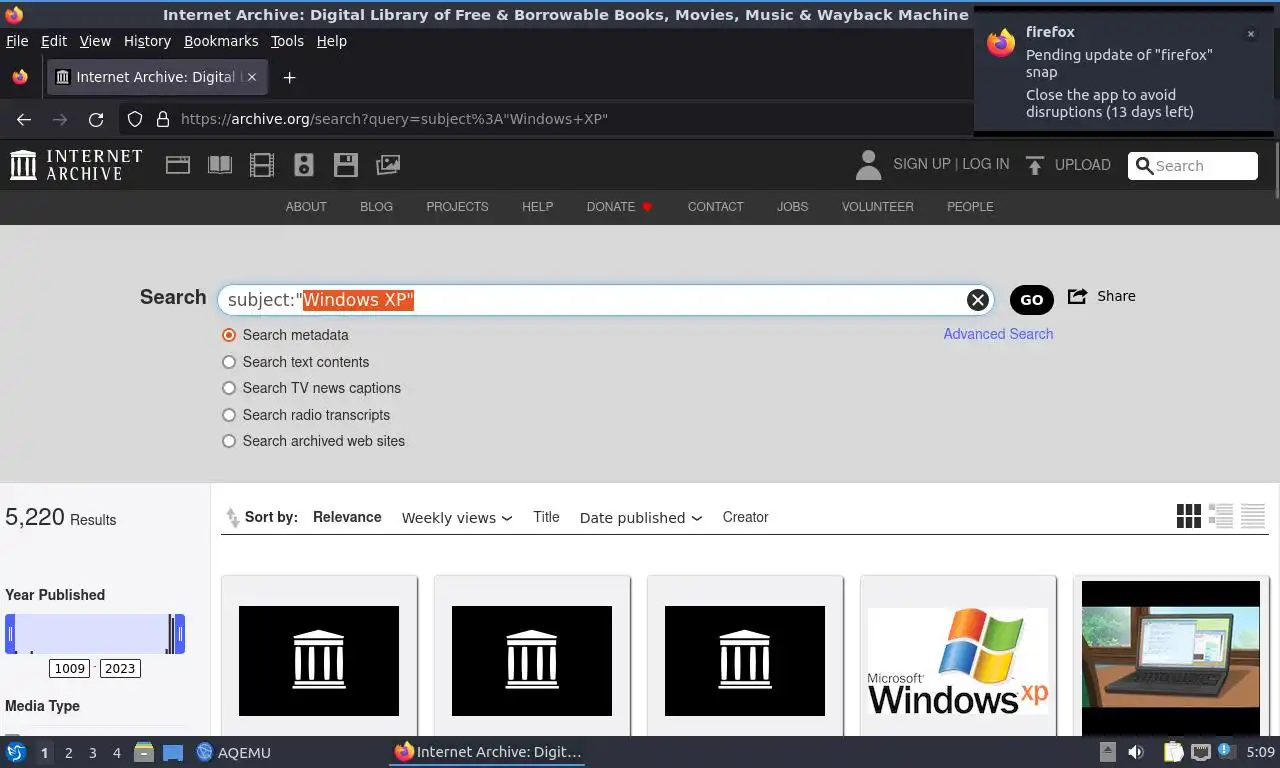Open the laptop screenshot result thumbnail
This screenshot has height=768, width=1280.
[x=1171, y=658]
